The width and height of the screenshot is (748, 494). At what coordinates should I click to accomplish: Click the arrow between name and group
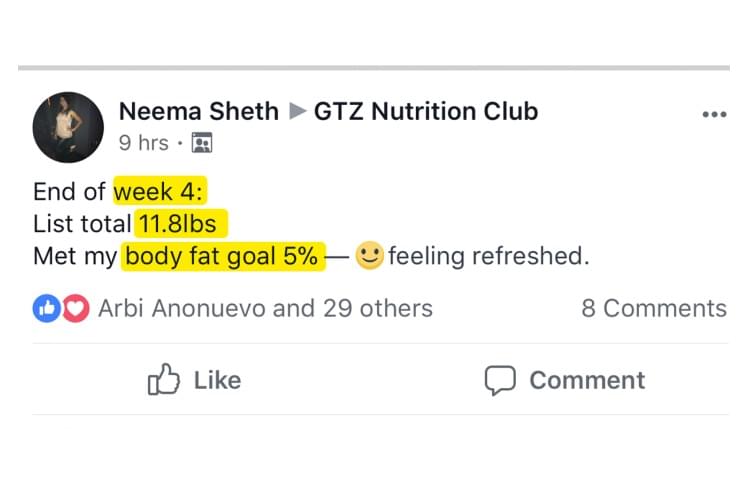[x=297, y=111]
